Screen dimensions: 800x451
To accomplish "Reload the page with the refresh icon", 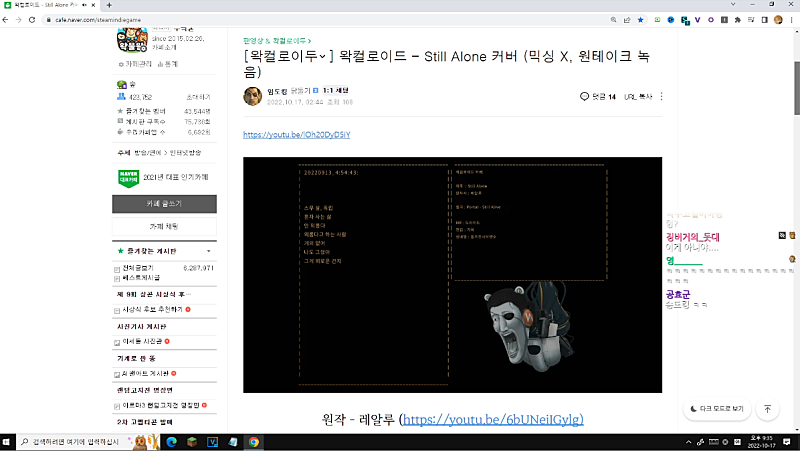I will pyautogui.click(x=32, y=20).
